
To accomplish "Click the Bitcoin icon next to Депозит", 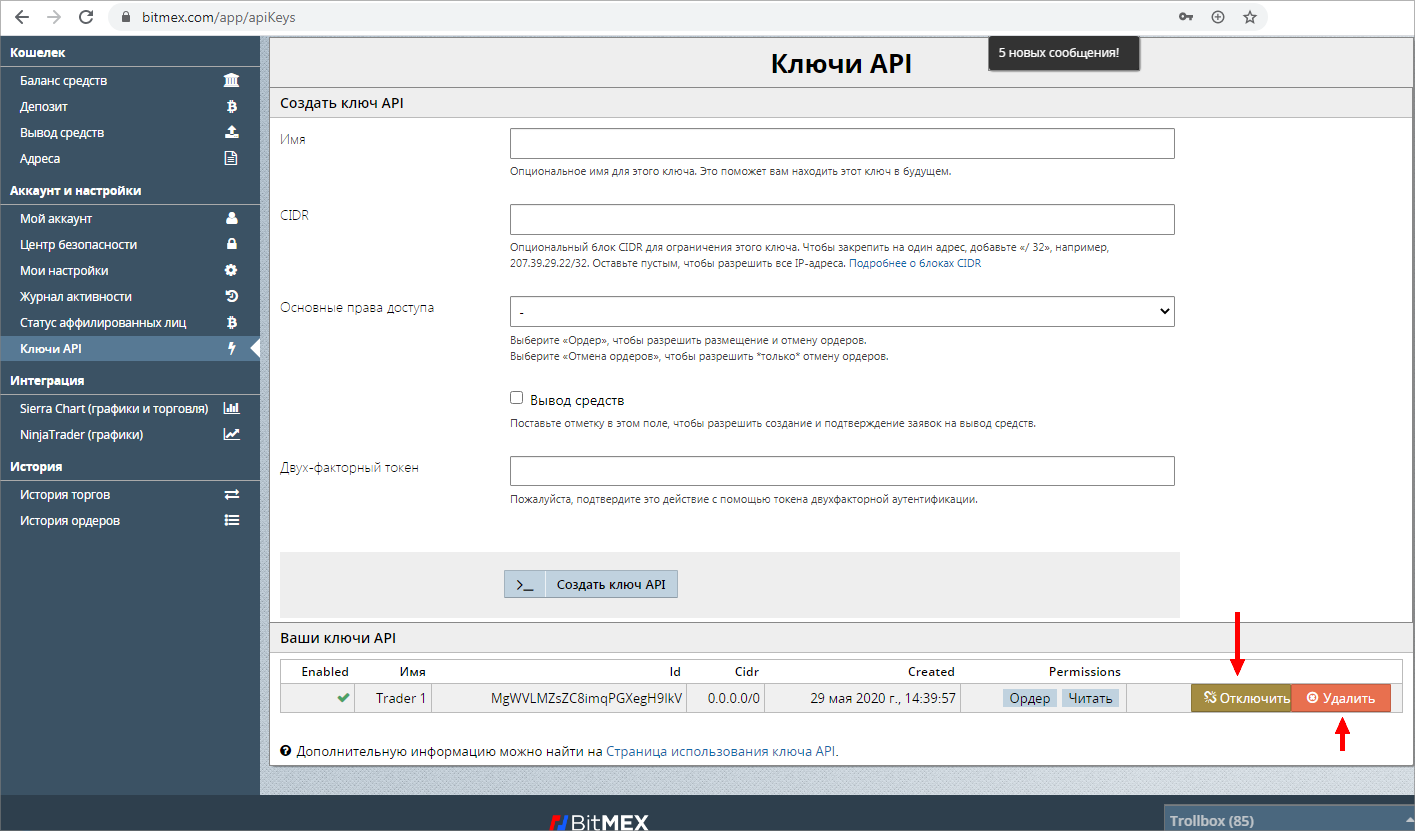I will point(231,107).
